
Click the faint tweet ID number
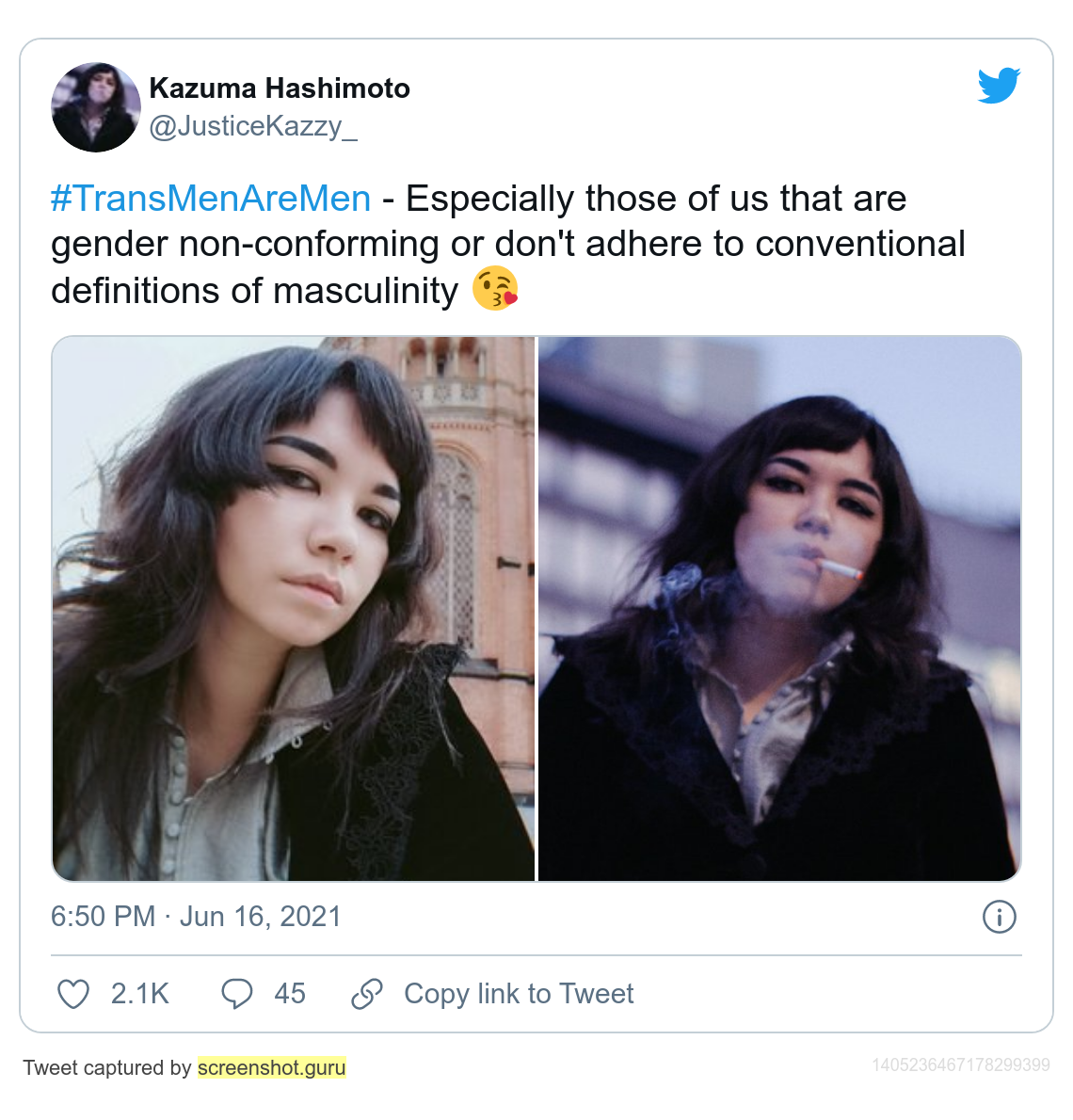click(x=961, y=1065)
